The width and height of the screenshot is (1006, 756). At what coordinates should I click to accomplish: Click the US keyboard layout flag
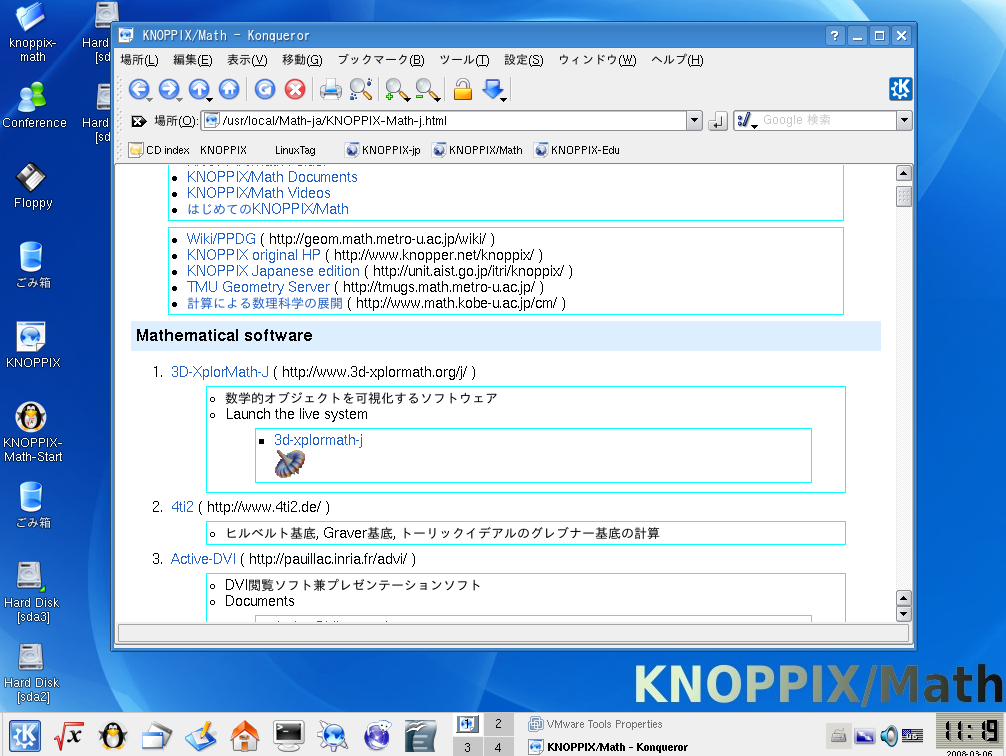912,735
